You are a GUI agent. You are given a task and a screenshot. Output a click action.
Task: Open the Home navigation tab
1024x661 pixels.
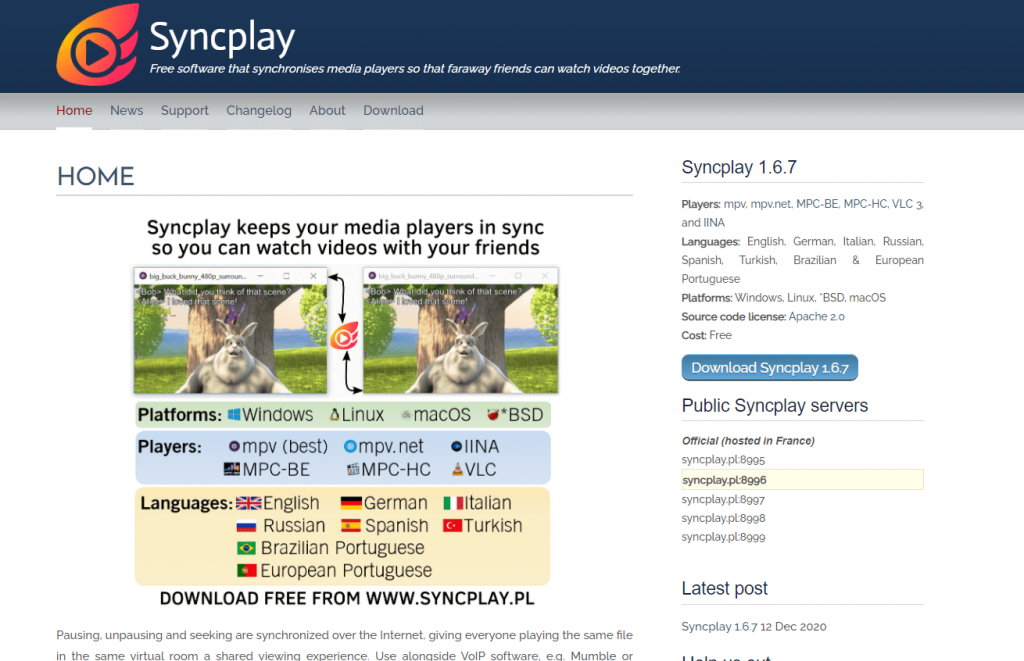pyautogui.click(x=74, y=110)
